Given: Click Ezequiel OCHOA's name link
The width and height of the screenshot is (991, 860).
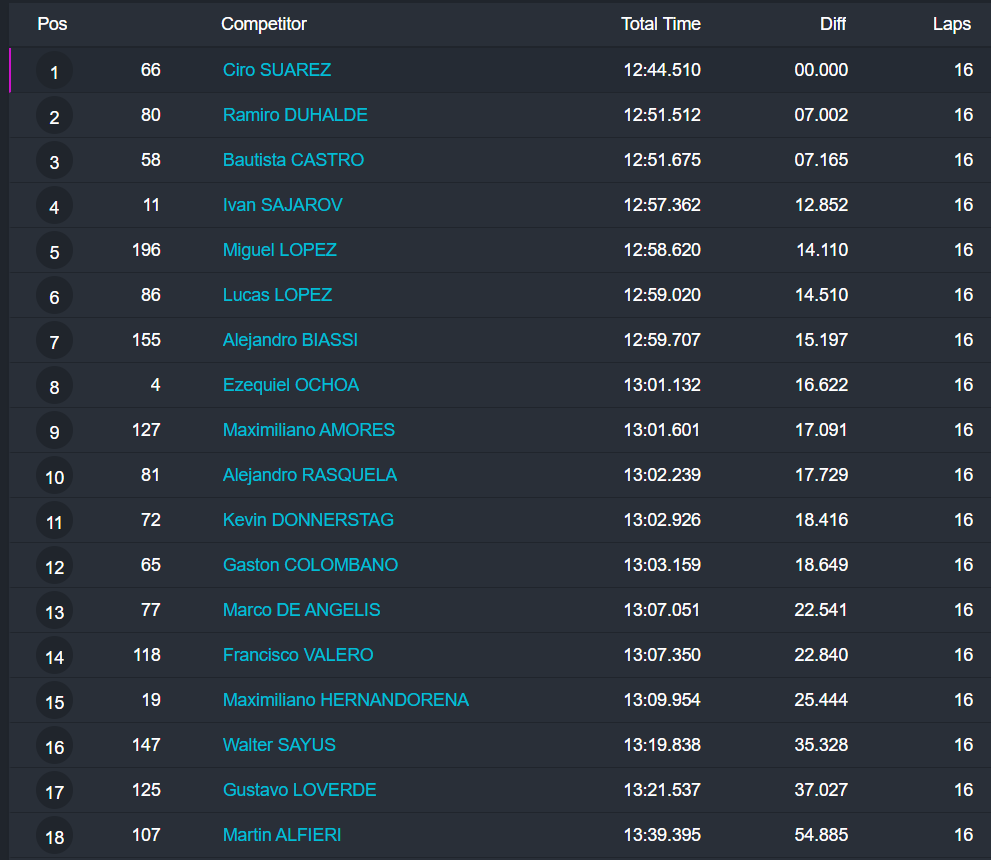Looking at the screenshot, I should pyautogui.click(x=290, y=385).
